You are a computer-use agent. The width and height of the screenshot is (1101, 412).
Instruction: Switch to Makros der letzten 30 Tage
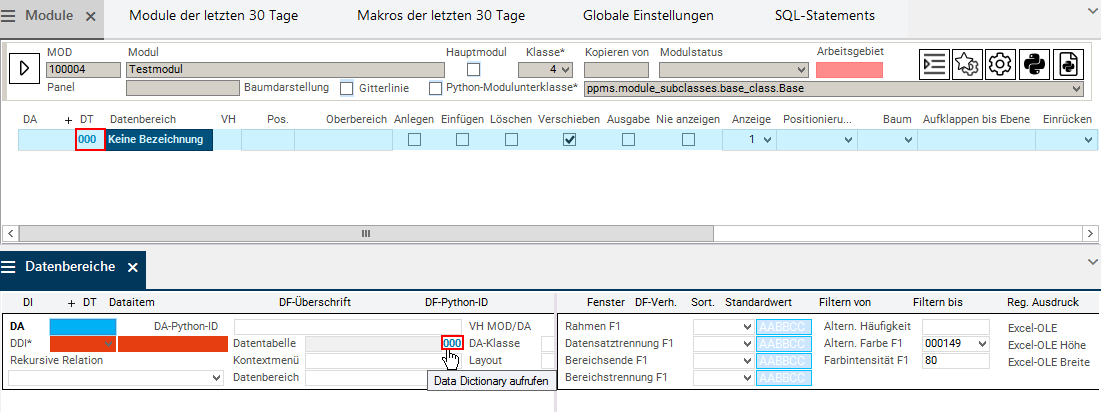[441, 15]
